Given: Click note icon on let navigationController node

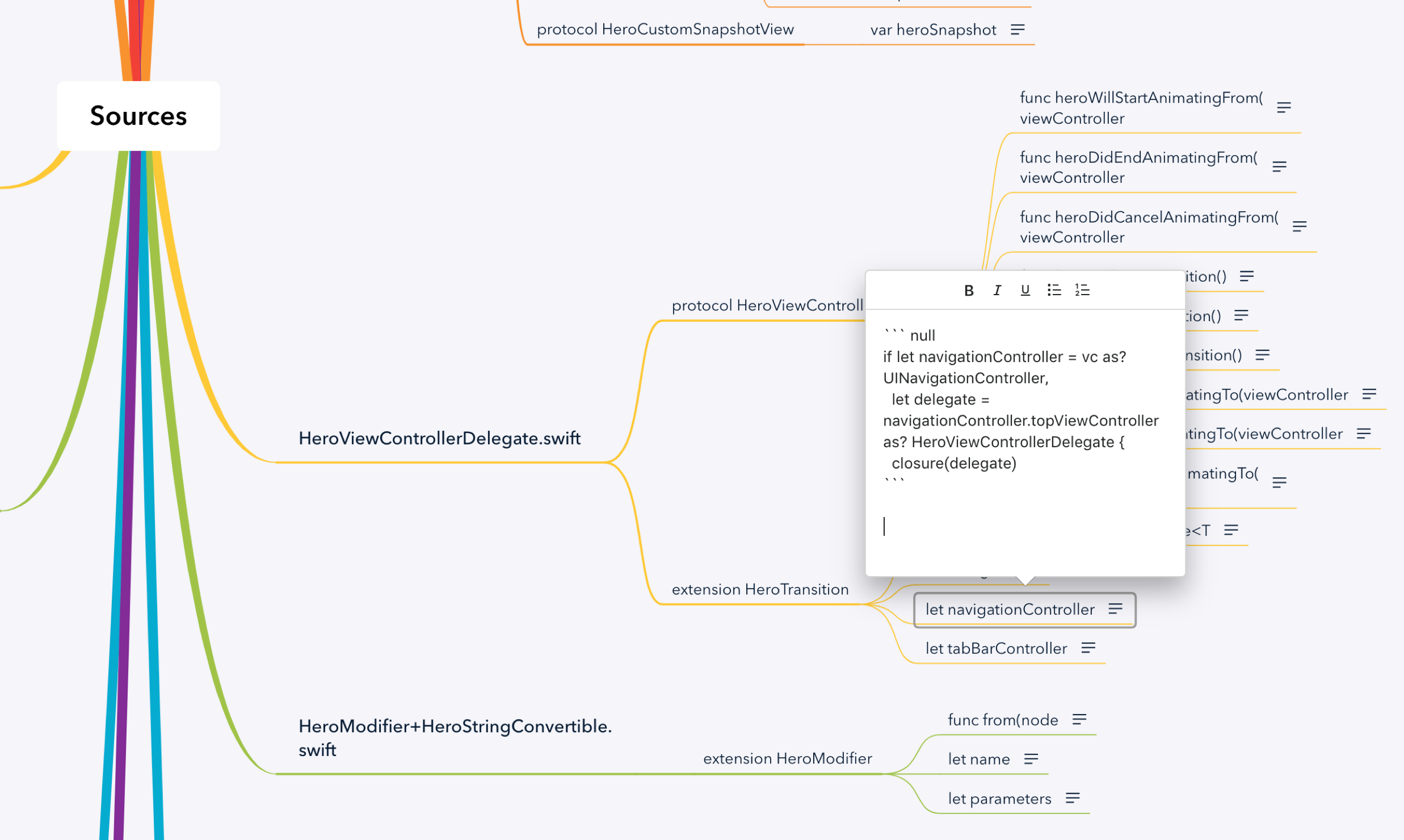Looking at the screenshot, I should [1116, 609].
